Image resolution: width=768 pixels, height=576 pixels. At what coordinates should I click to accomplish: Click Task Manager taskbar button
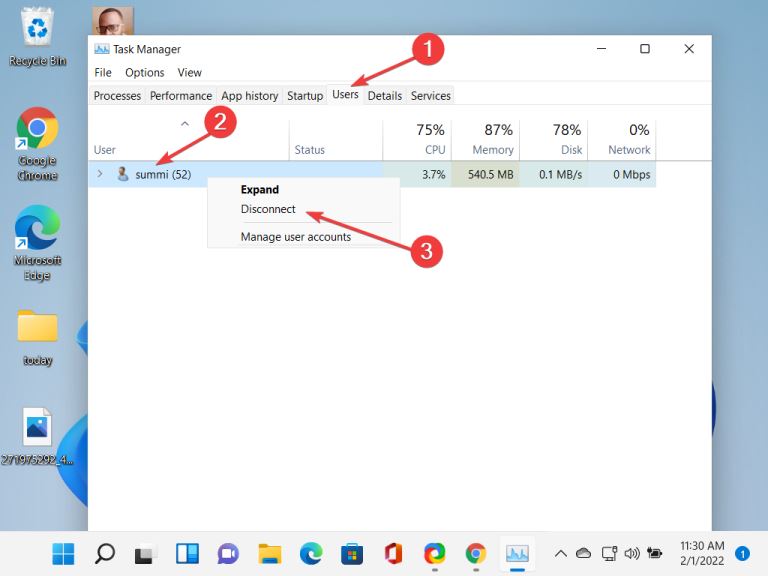pyautogui.click(x=517, y=553)
